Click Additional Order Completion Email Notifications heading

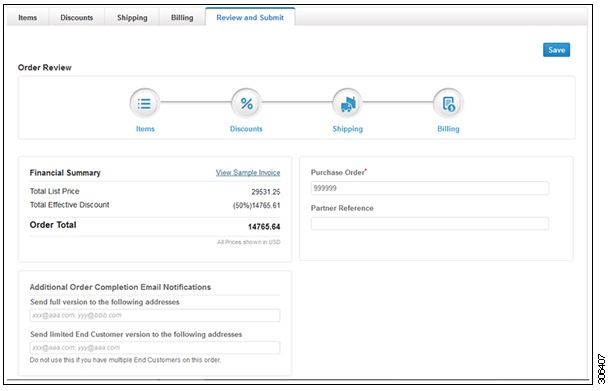[x=120, y=287]
